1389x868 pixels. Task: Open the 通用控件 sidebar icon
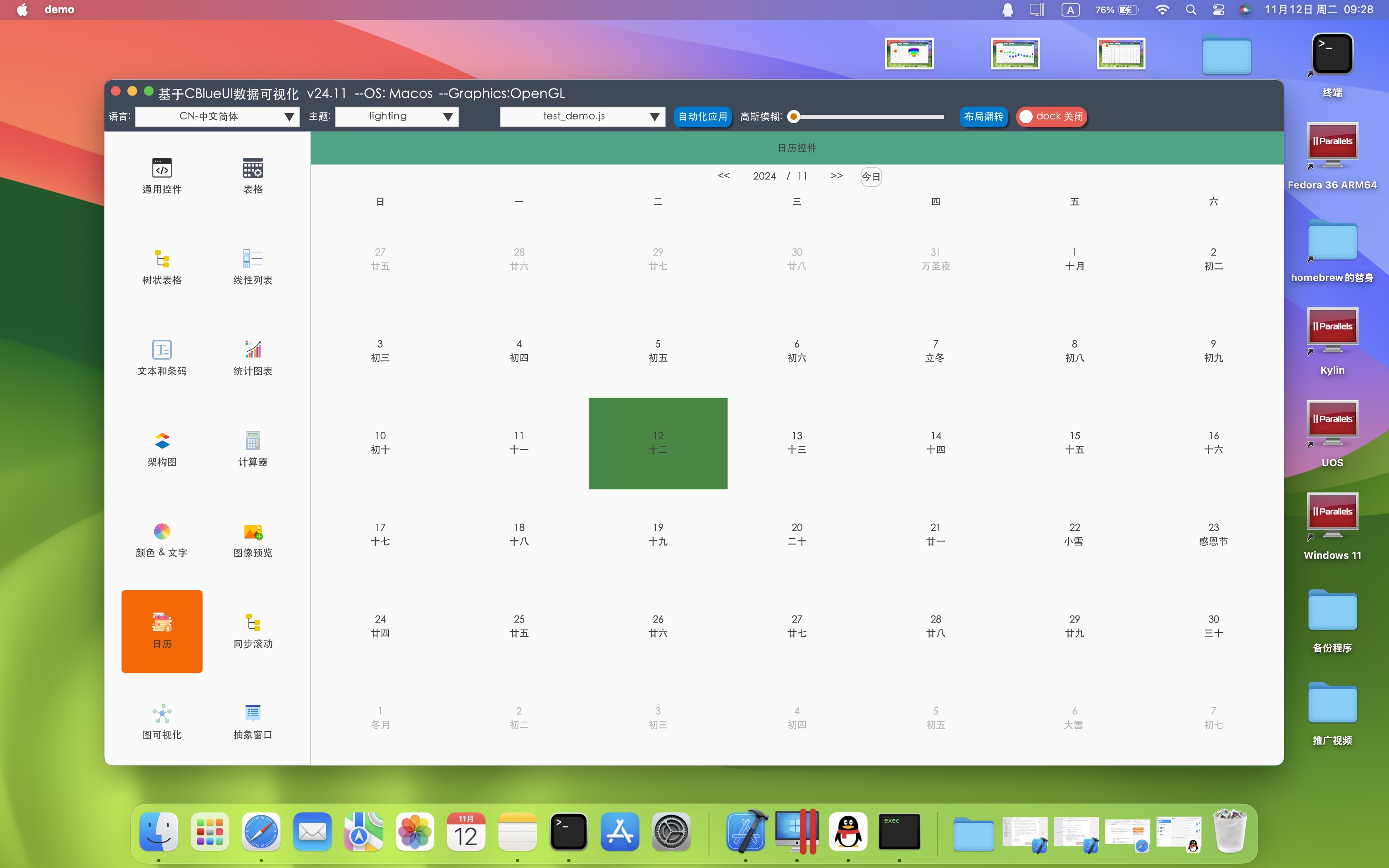(162, 169)
